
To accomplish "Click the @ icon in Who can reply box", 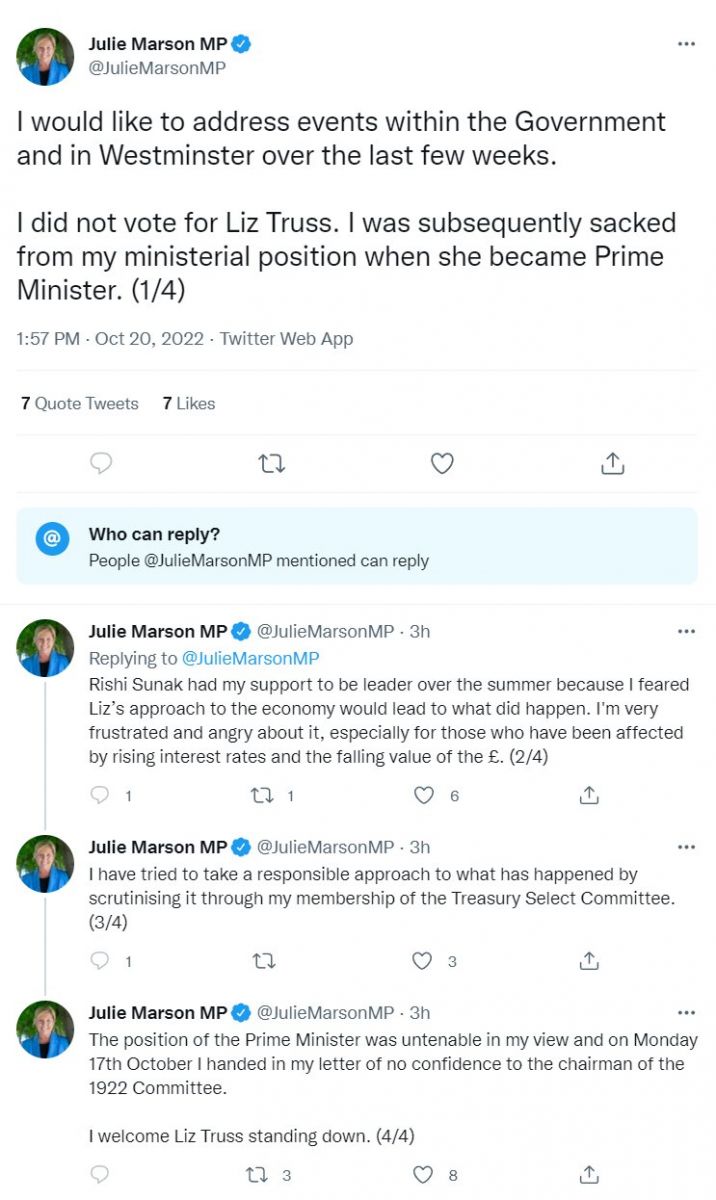I will click(x=52, y=538).
